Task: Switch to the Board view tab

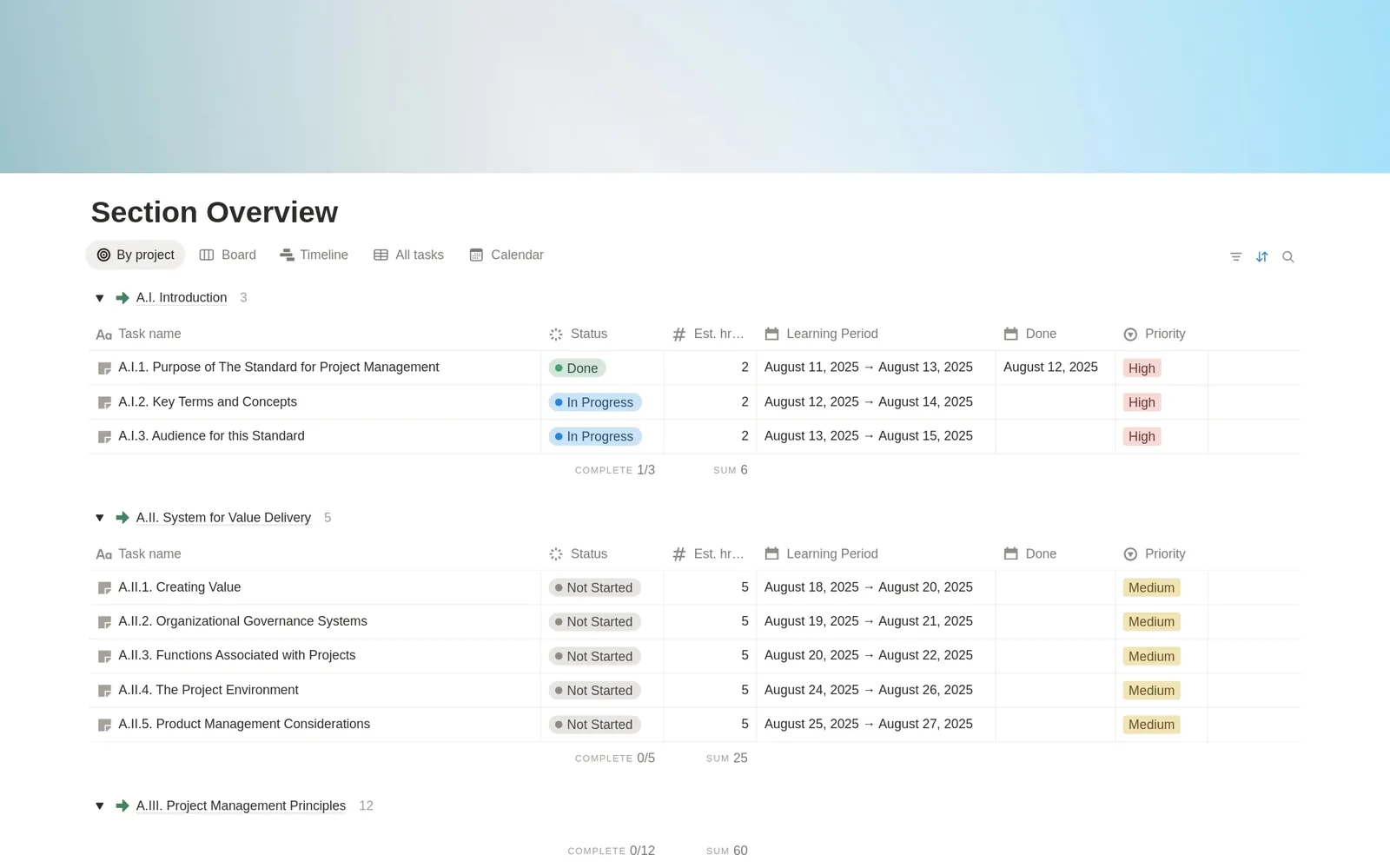Action: point(228,255)
